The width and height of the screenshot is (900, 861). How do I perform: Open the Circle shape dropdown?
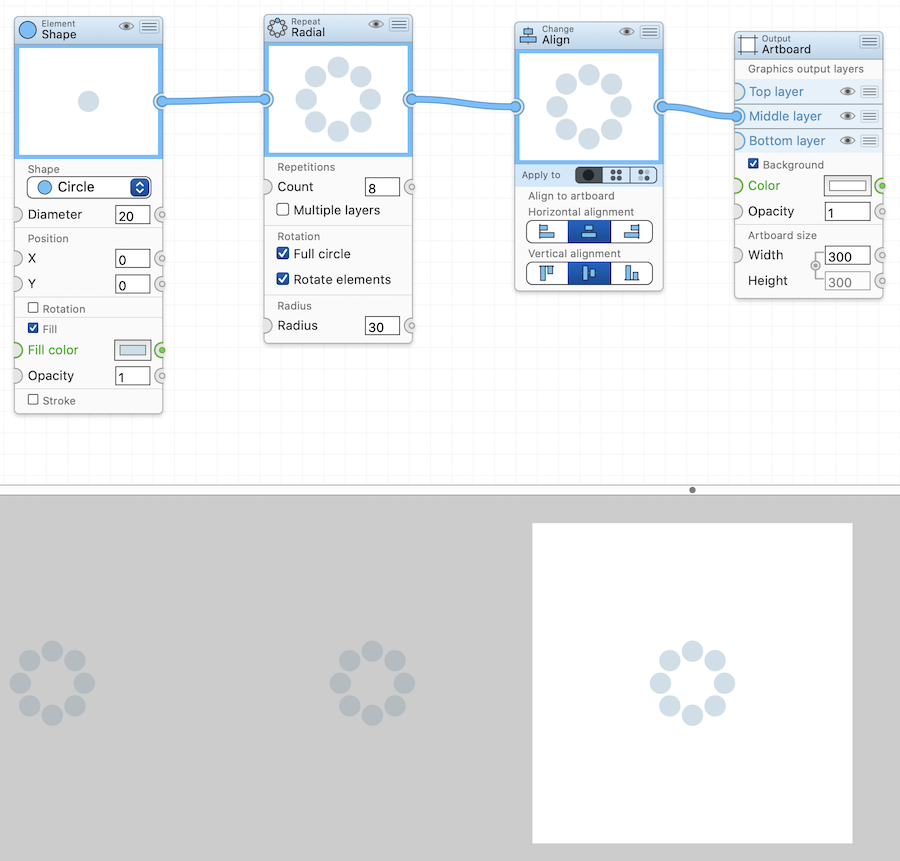(x=89, y=187)
